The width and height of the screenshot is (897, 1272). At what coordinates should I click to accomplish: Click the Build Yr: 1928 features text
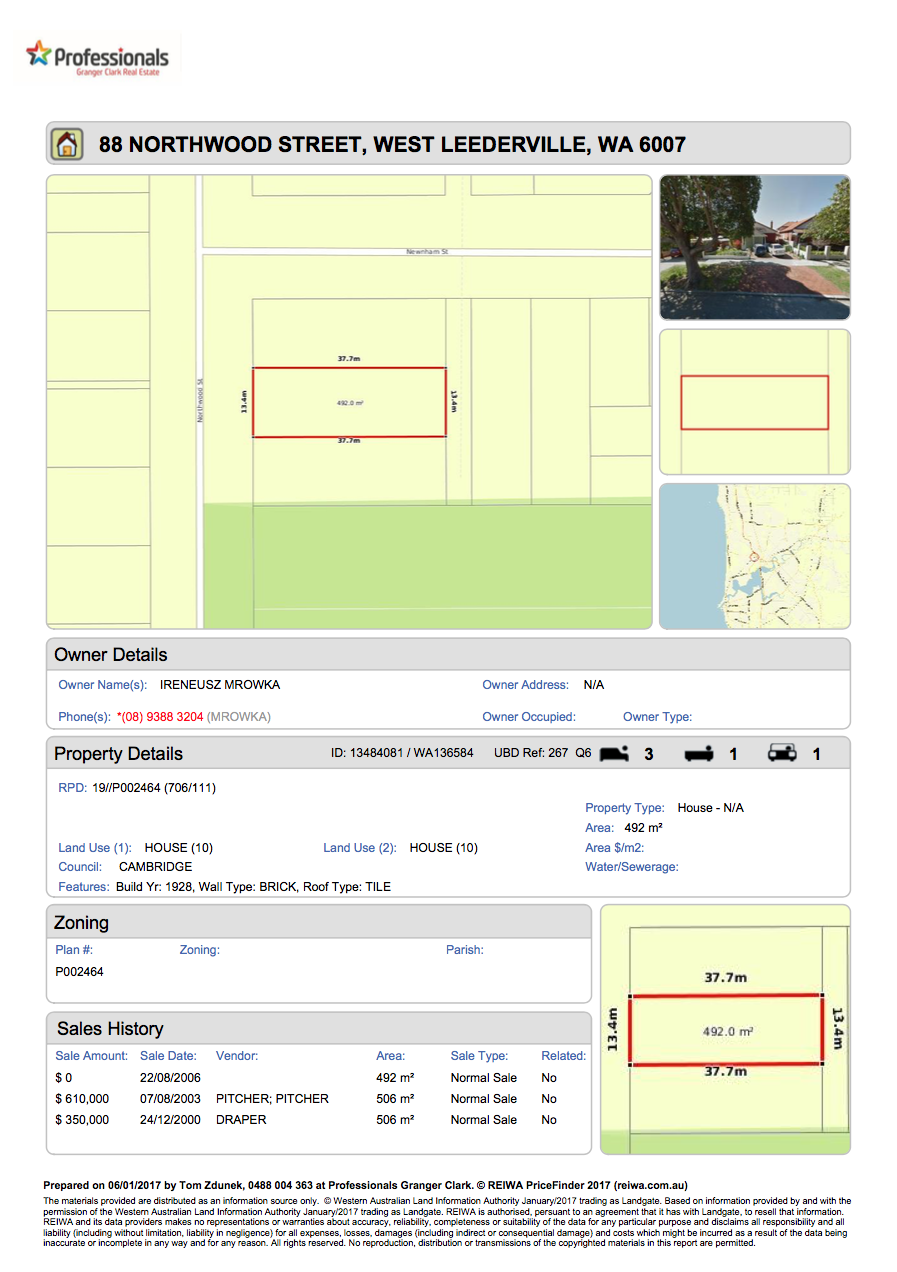tap(253, 887)
